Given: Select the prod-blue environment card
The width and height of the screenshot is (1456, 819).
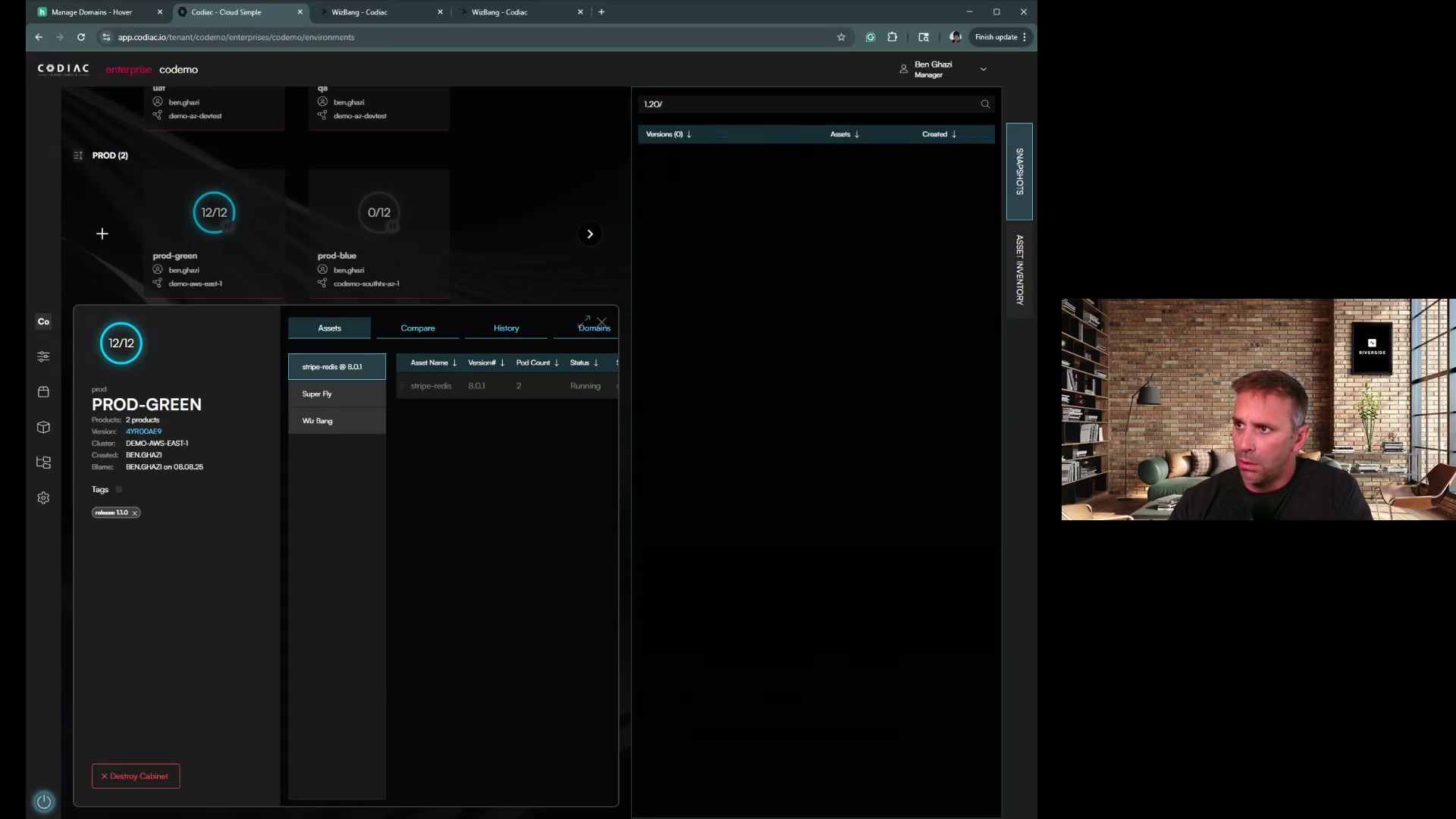Looking at the screenshot, I should (378, 234).
